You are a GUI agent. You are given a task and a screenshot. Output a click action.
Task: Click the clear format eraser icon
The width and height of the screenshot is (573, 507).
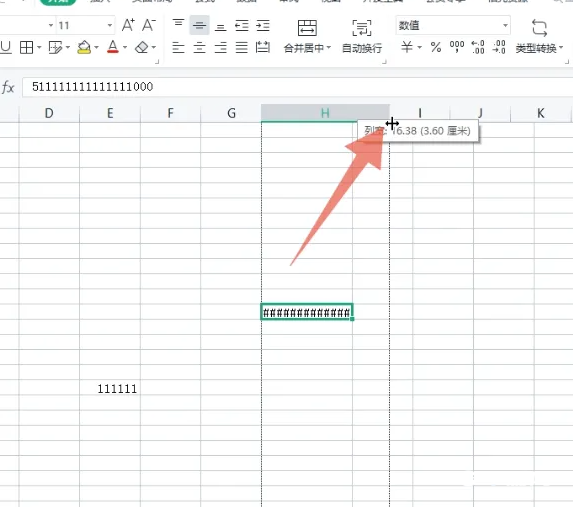pos(142,47)
